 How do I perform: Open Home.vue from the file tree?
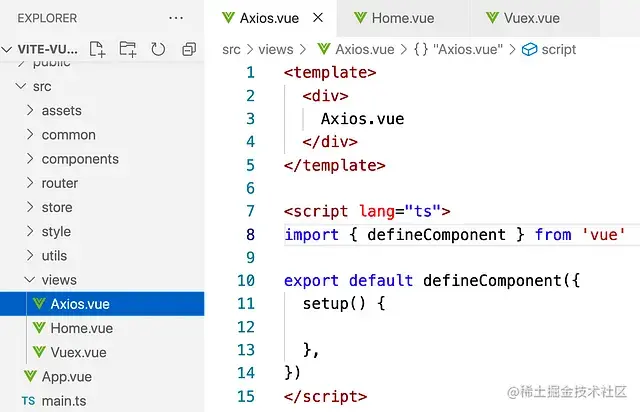point(102,328)
